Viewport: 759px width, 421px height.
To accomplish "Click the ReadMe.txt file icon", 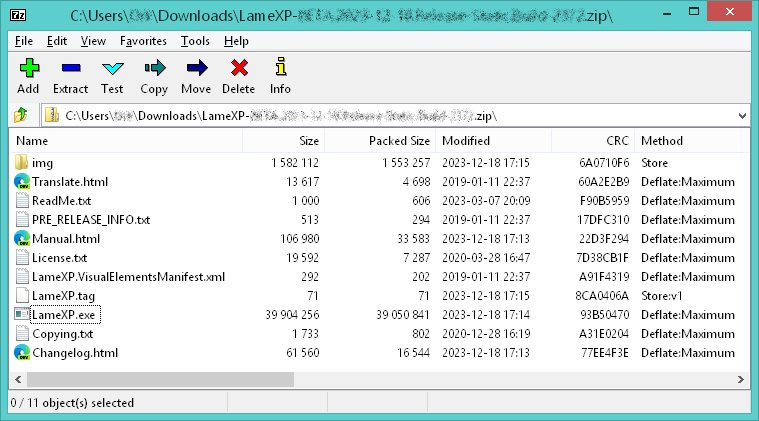I will (22, 200).
